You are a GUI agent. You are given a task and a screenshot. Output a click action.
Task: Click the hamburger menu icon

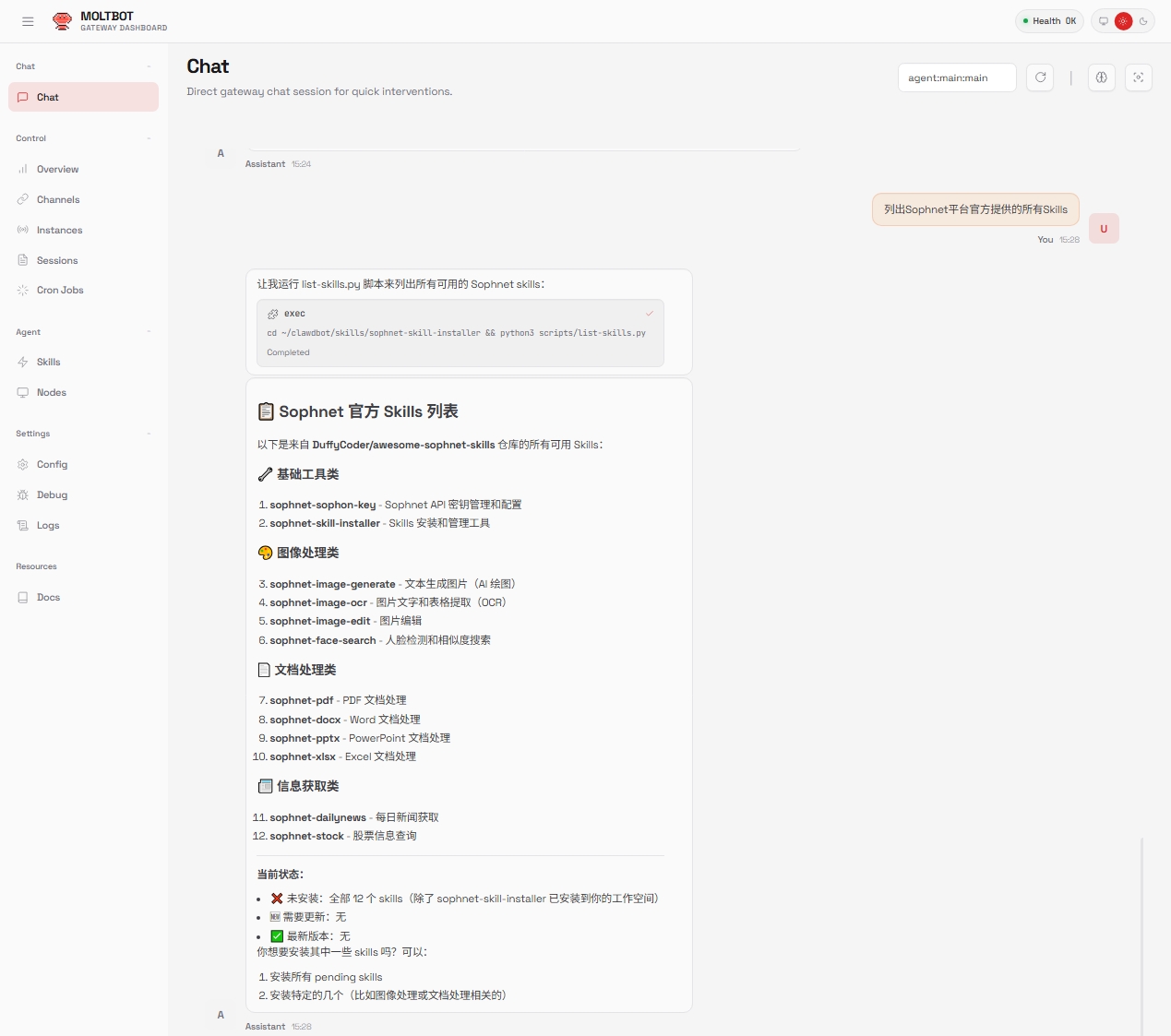28,21
